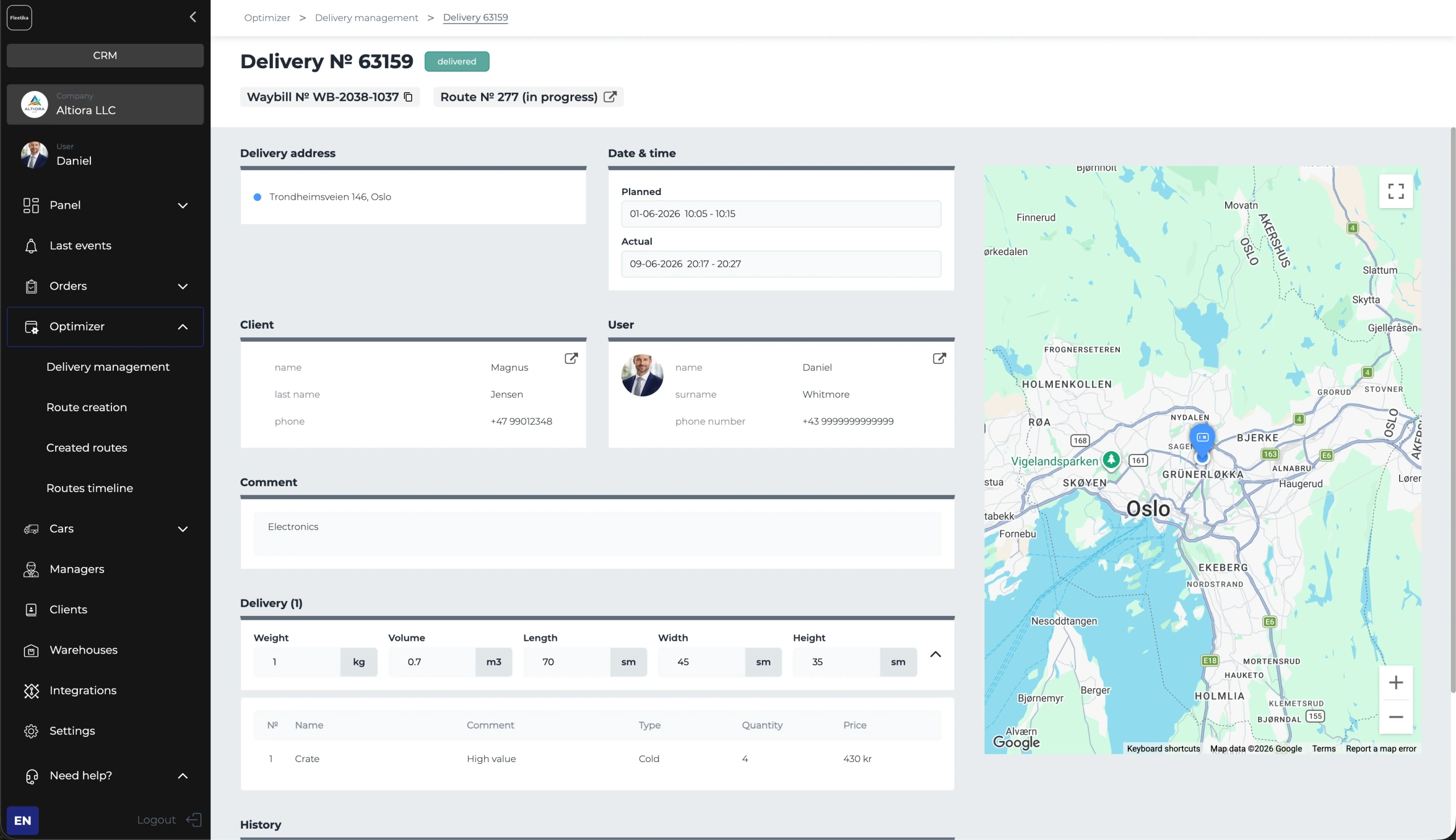Collapse the Optimizer menu chevron
Screen dimensions: 1456x840
tap(183, 326)
